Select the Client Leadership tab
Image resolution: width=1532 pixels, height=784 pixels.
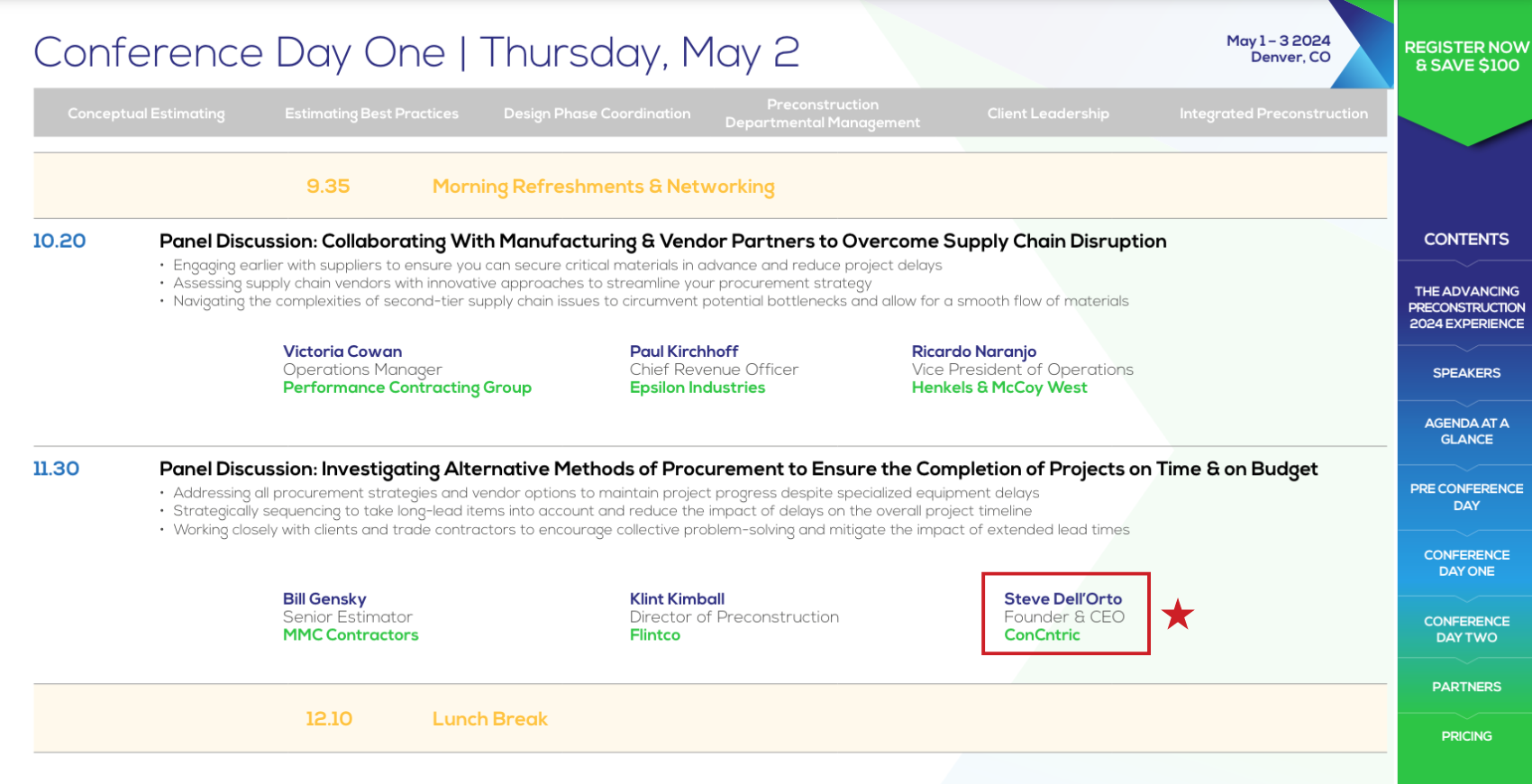tap(1047, 114)
